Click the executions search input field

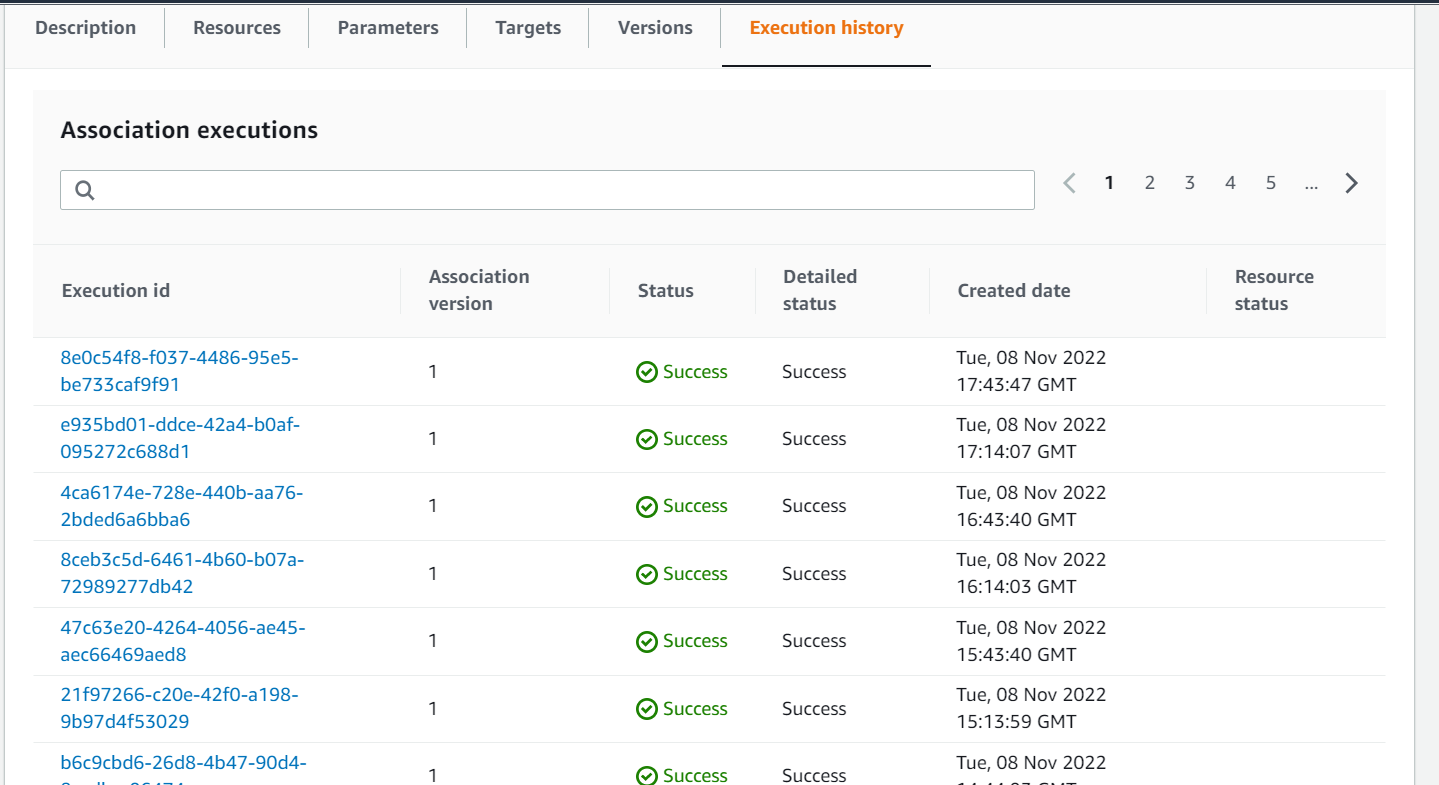[x=547, y=189]
